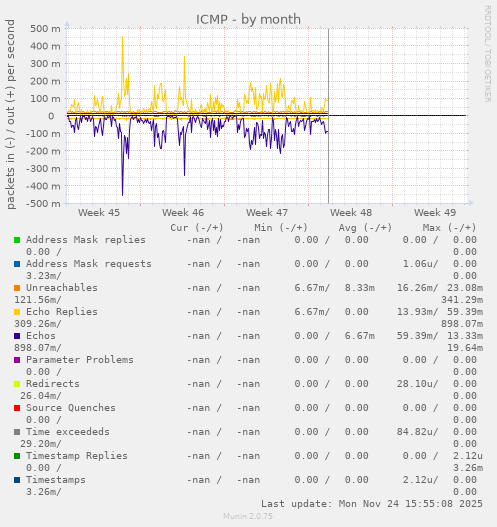Viewport: 497px width, 527px height.
Task: Click the 'Min (-/+)' column header
Action: (x=281, y=228)
